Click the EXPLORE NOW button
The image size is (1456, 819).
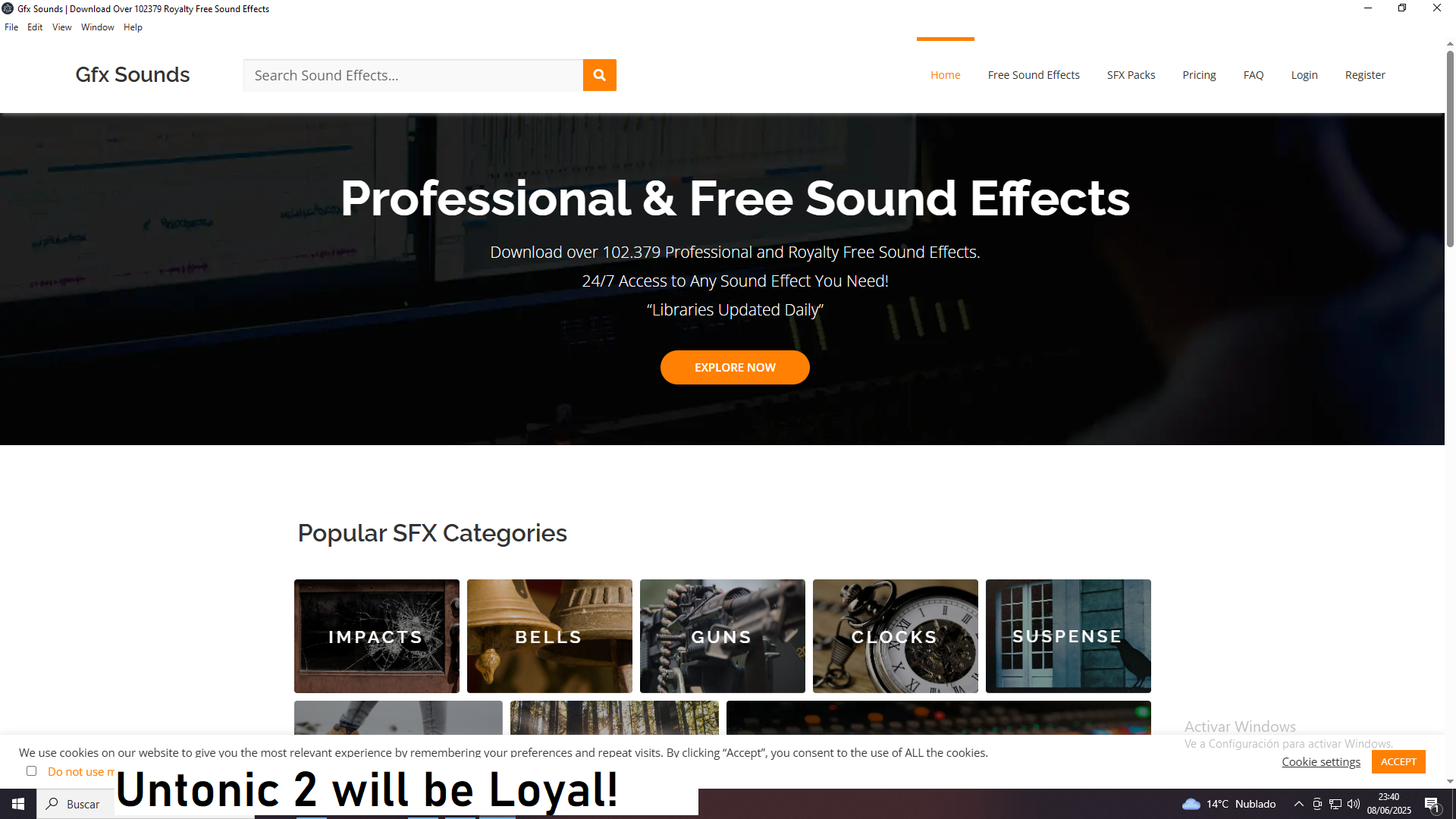point(735,367)
